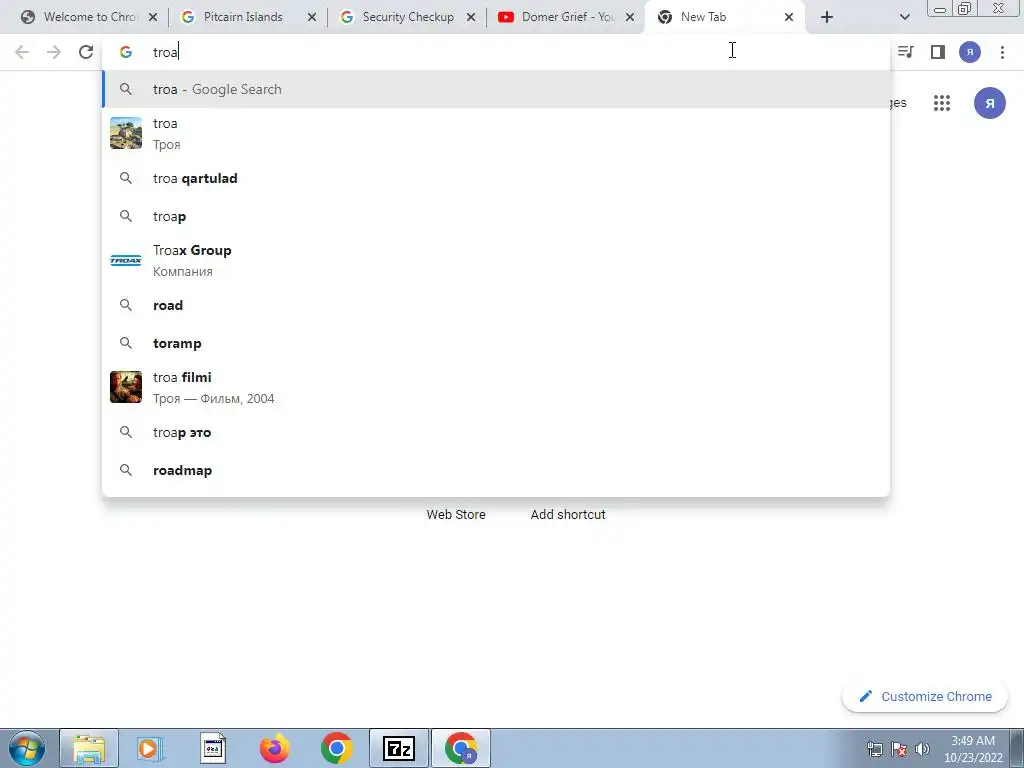Image resolution: width=1024 pixels, height=768 pixels.
Task: Click the address bar containing troa
Action: point(496,52)
